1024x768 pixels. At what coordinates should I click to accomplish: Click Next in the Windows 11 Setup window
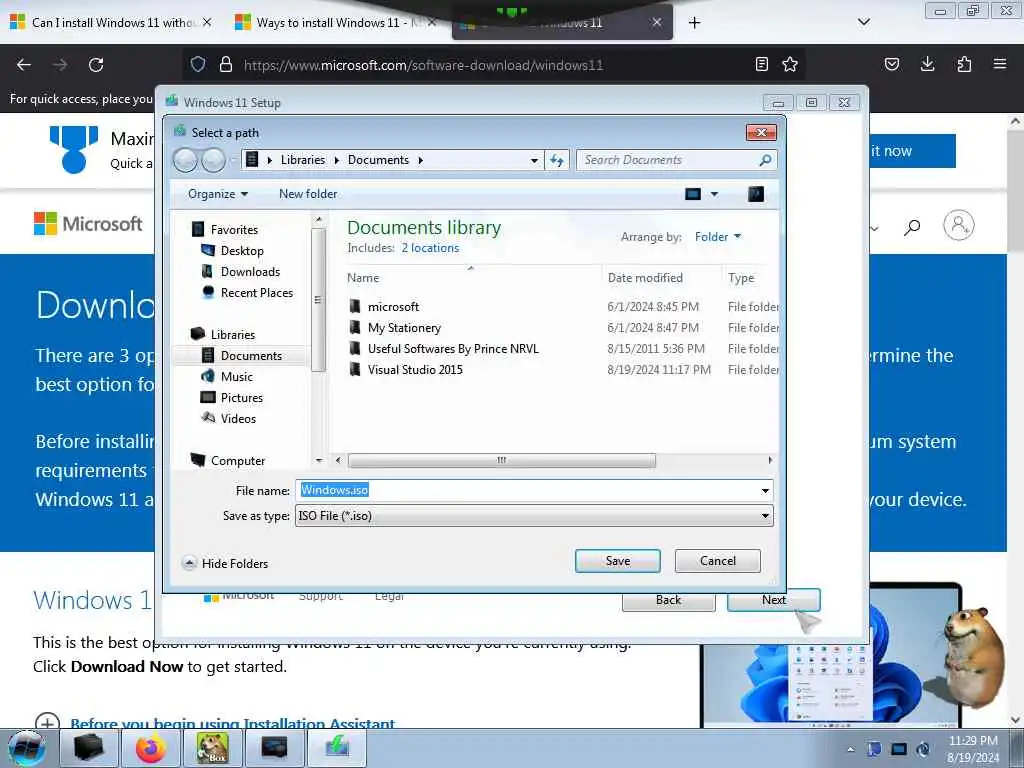pyautogui.click(x=773, y=600)
